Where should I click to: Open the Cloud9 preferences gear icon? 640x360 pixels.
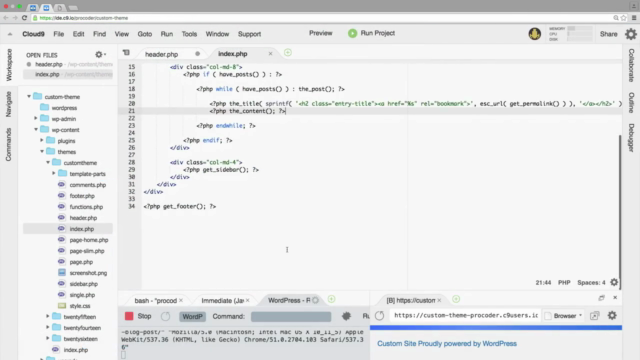point(631,34)
